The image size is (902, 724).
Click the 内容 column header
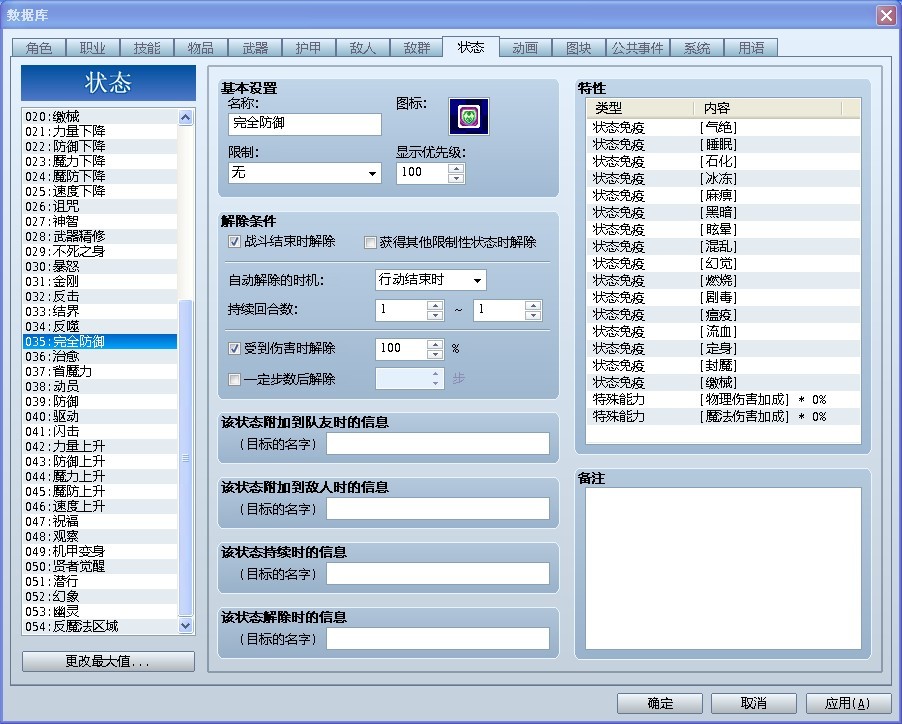767,108
